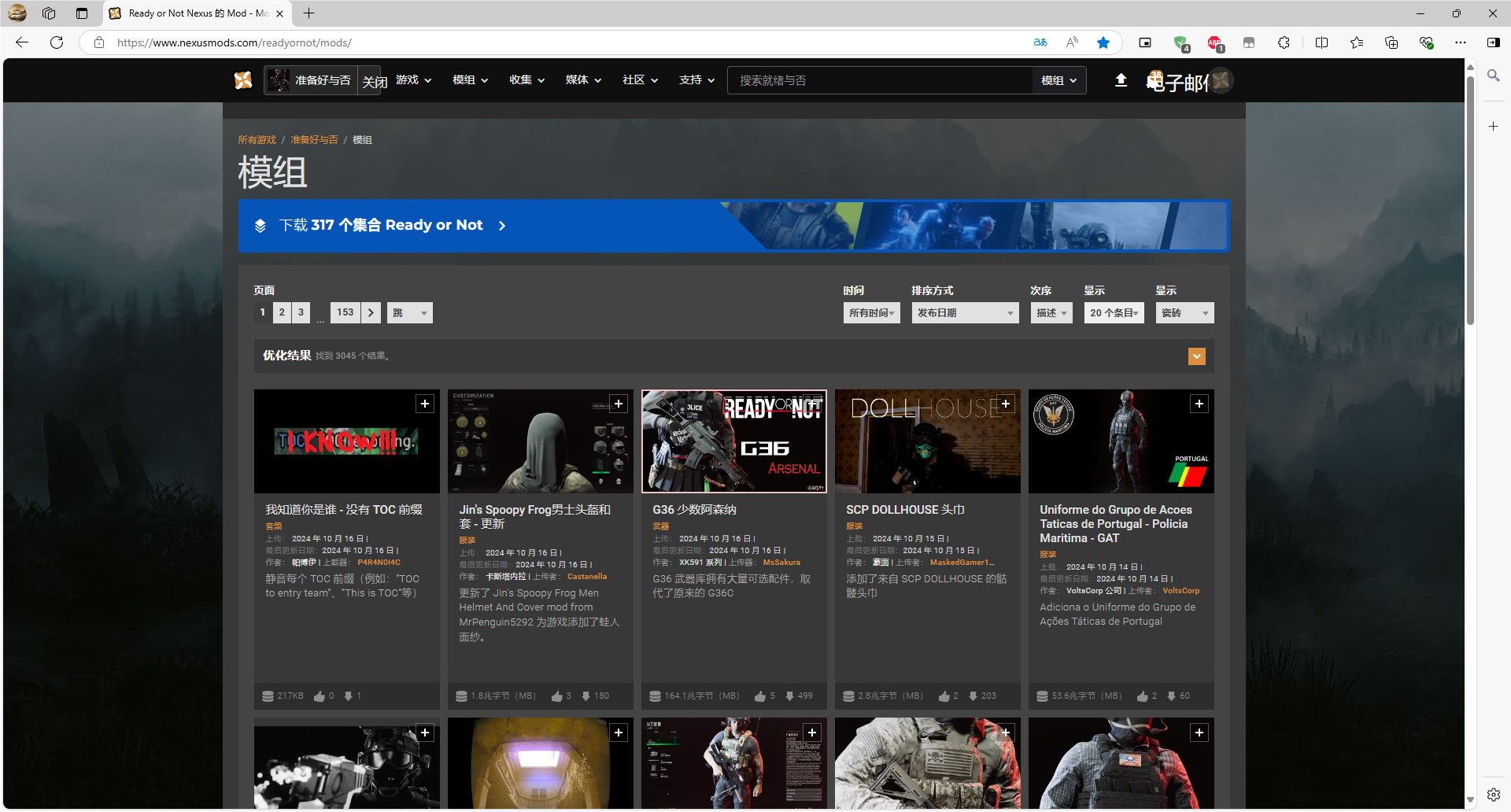
Task: Open the G36 Arsenal mod thumbnail
Action: click(x=734, y=441)
